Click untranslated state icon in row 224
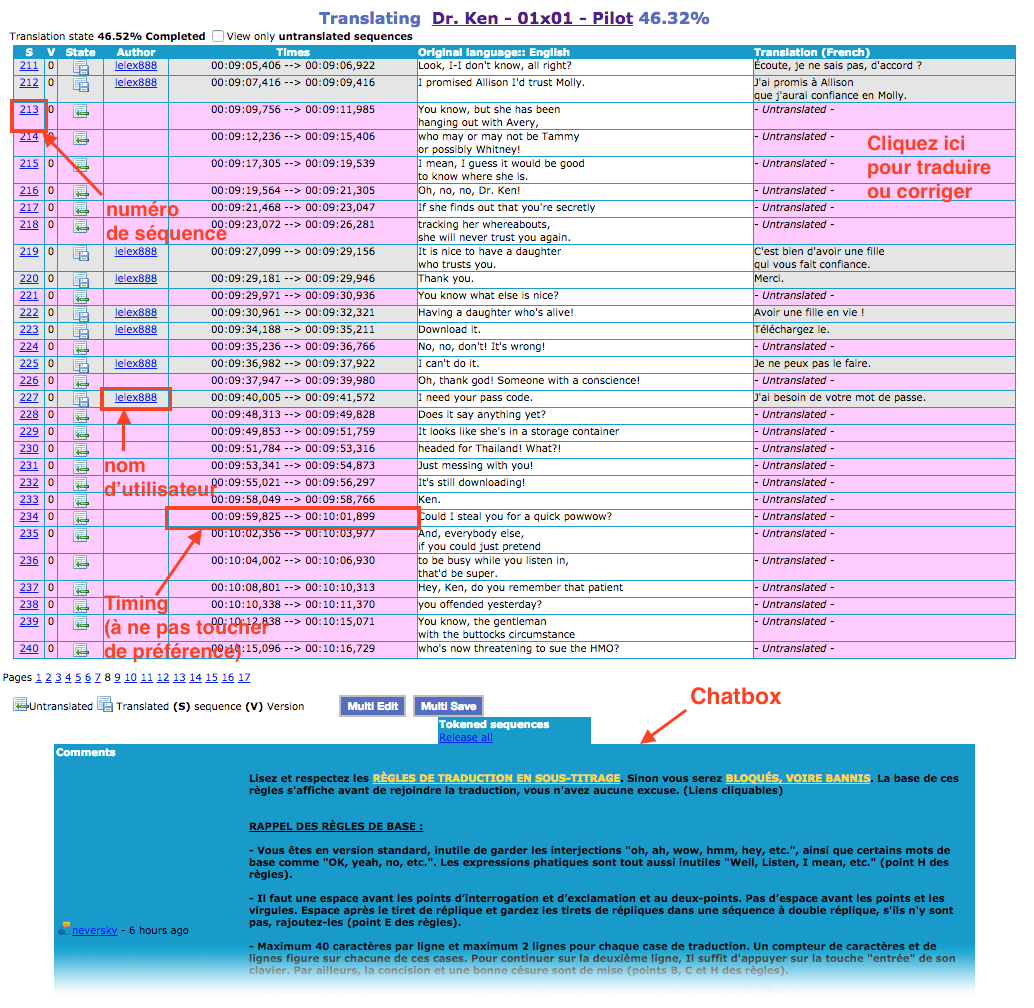 point(80,348)
